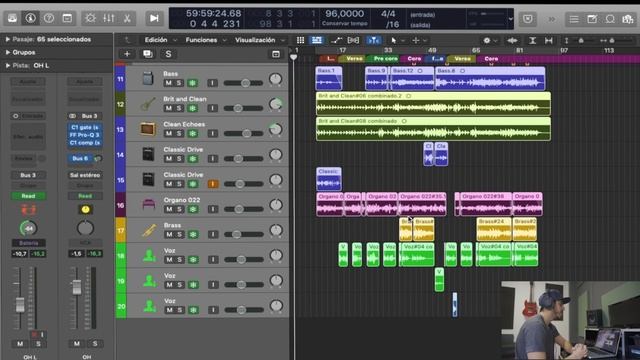Click the tempo value 96,0000
This screenshot has height=360, width=640.
click(x=344, y=13)
